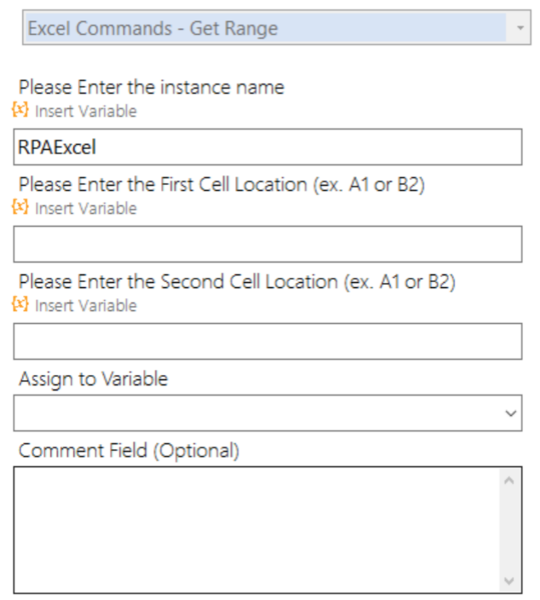Click the variable icon under Second Cell Location

pyautogui.click(x=20, y=304)
